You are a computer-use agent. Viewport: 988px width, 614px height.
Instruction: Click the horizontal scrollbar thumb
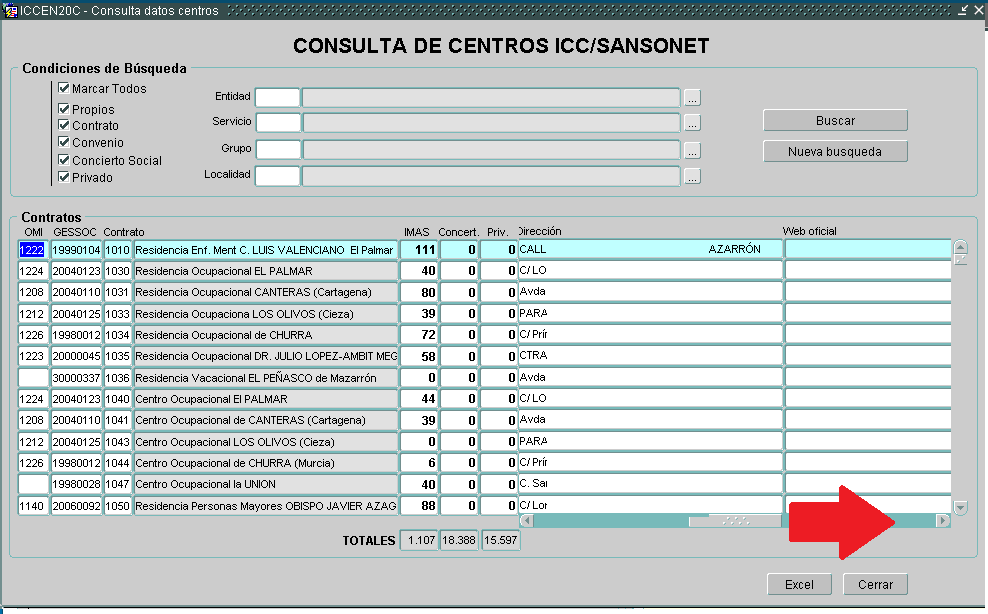click(x=735, y=521)
